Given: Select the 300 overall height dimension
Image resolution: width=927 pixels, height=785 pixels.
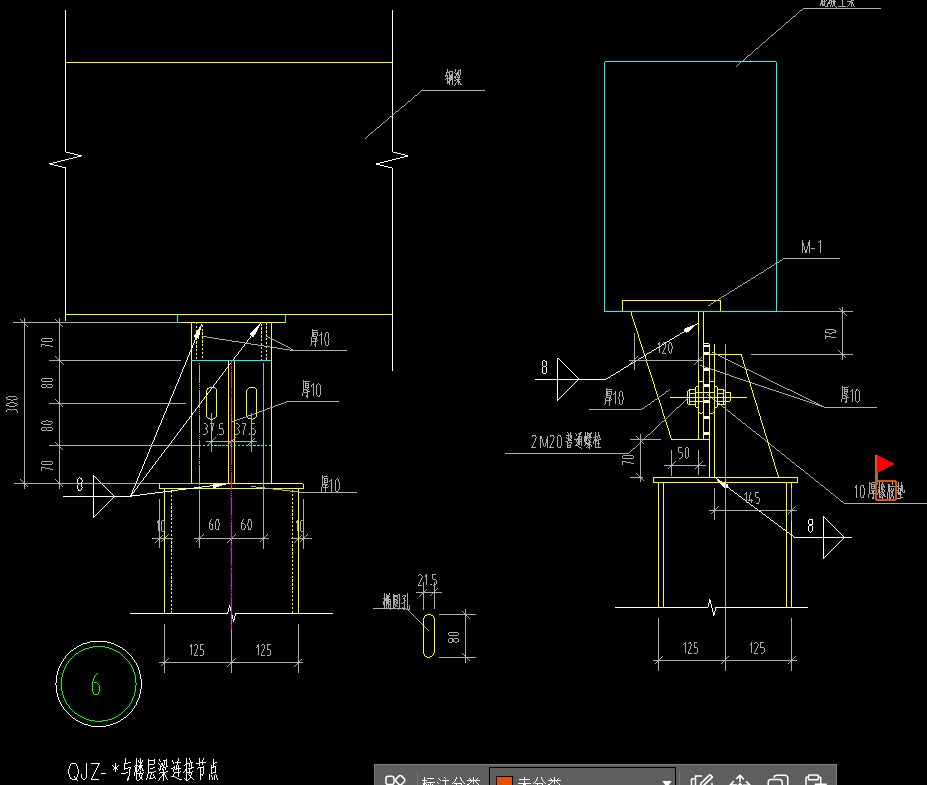Looking at the screenshot, I should [x=12, y=404].
